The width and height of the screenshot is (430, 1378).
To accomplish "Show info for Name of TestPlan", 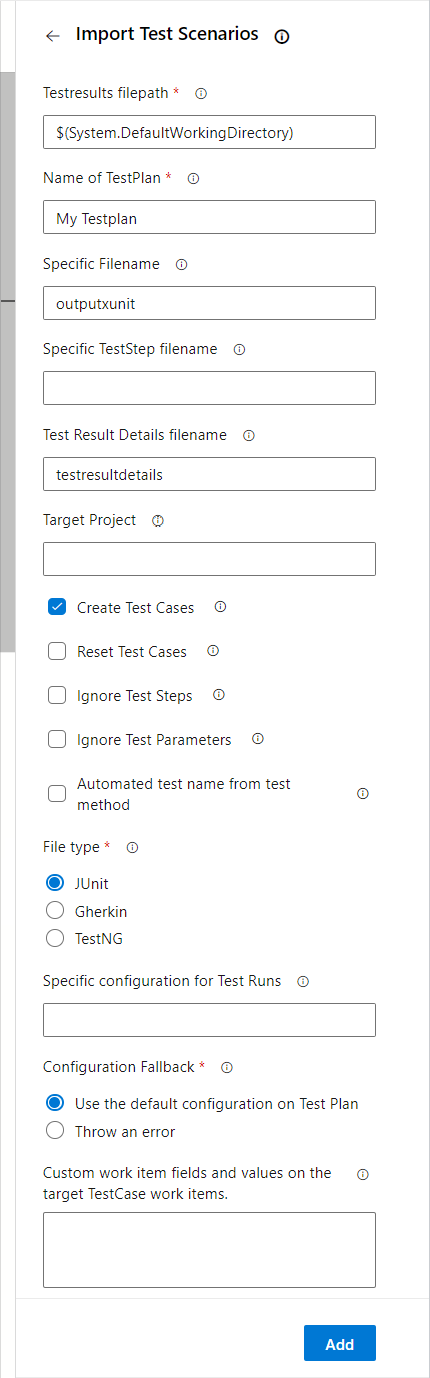I will [193, 178].
